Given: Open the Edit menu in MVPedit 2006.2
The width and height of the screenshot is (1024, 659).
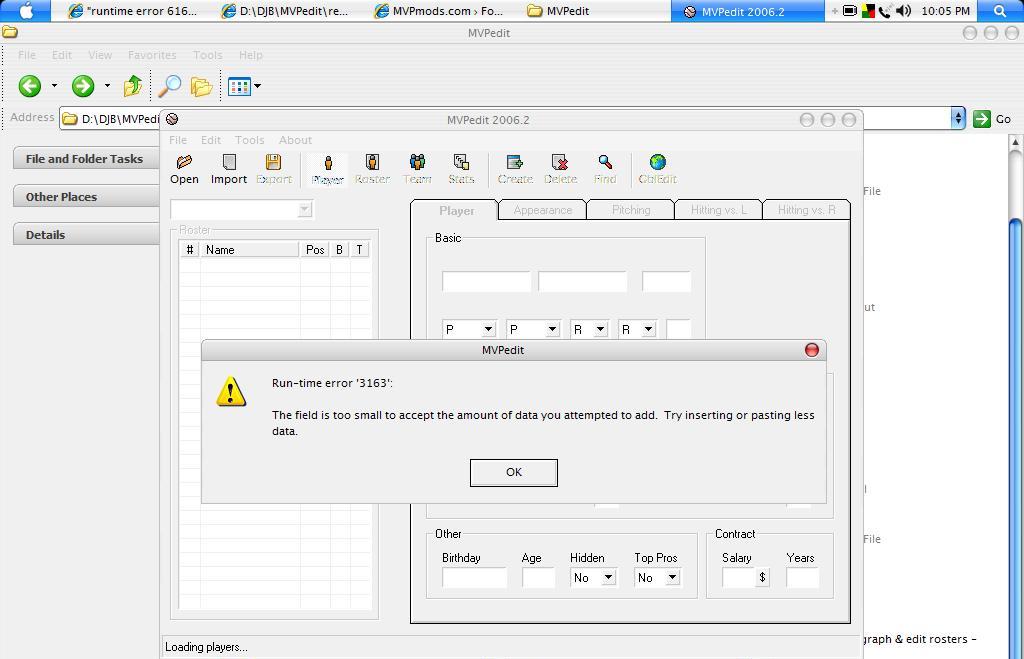Looking at the screenshot, I should click(x=211, y=140).
